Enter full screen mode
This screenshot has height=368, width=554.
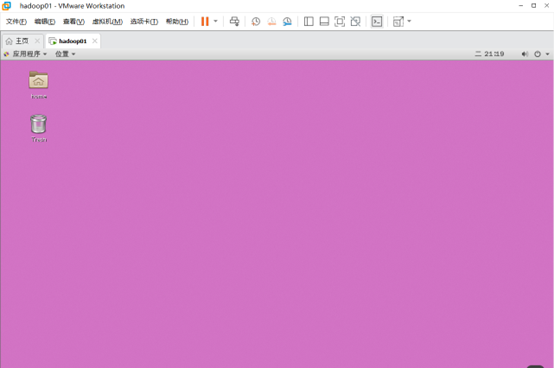pos(340,22)
